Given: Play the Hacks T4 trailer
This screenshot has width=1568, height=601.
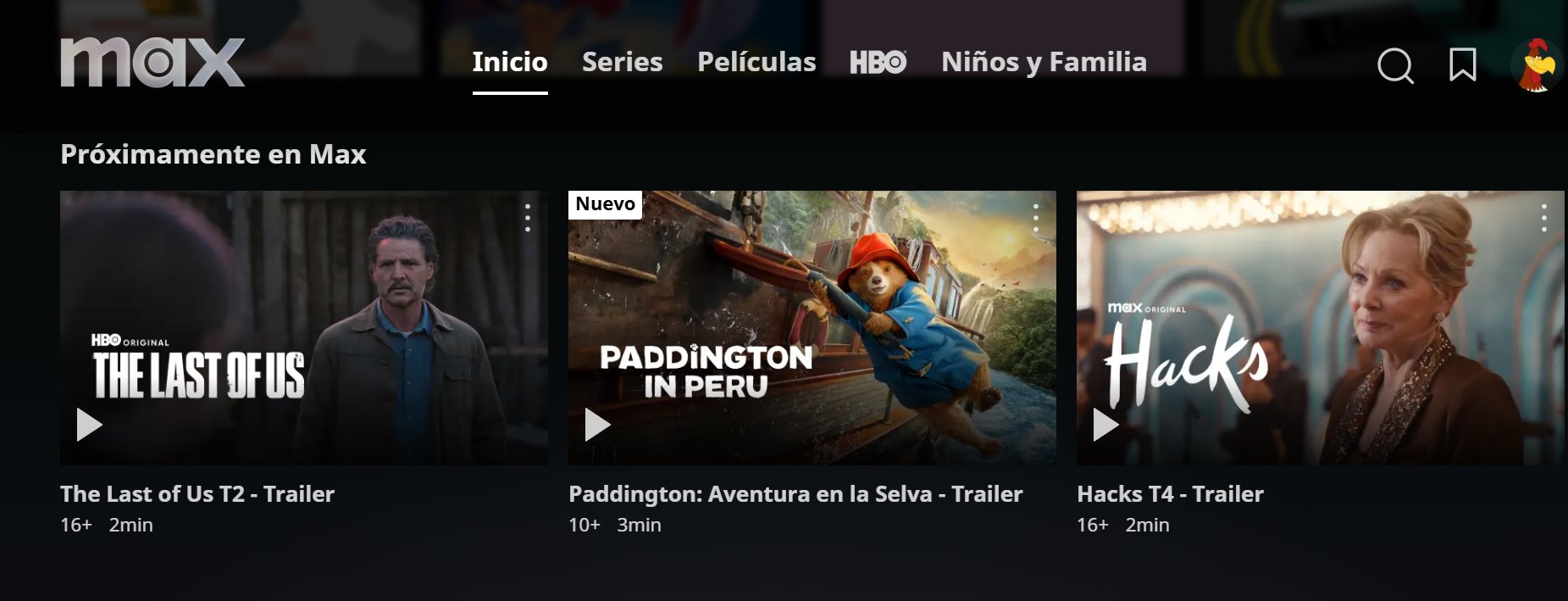Looking at the screenshot, I should tap(1105, 425).
